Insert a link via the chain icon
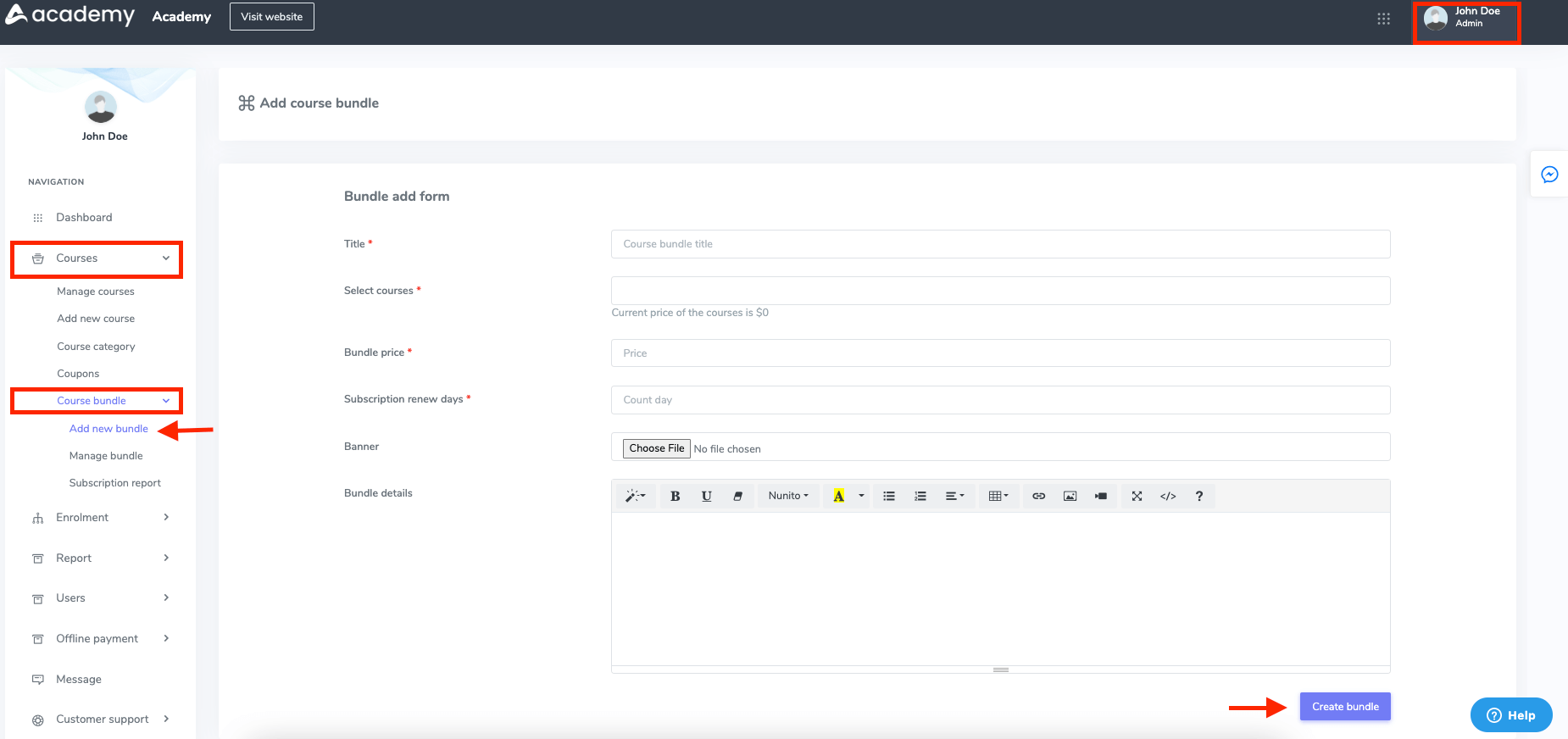 tap(1038, 497)
